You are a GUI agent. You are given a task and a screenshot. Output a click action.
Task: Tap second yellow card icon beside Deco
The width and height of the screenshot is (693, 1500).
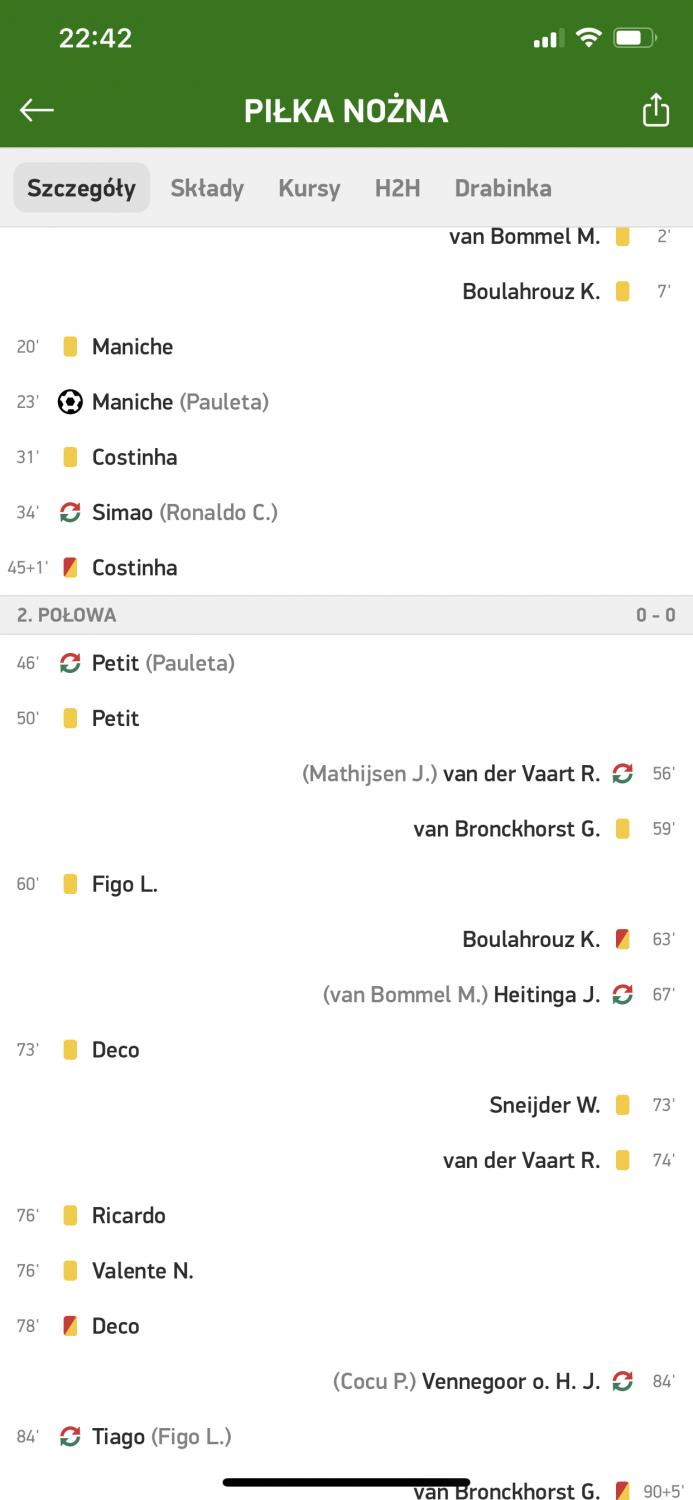tap(70, 1326)
